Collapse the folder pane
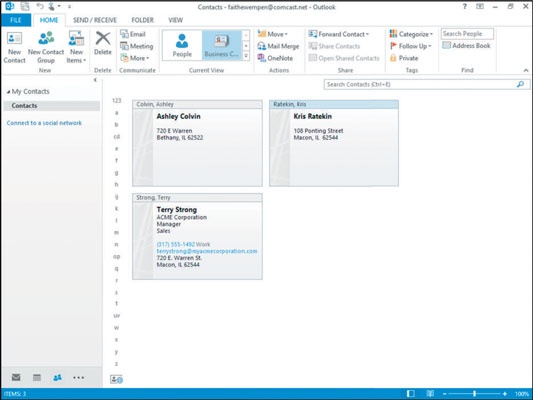 click(95, 80)
